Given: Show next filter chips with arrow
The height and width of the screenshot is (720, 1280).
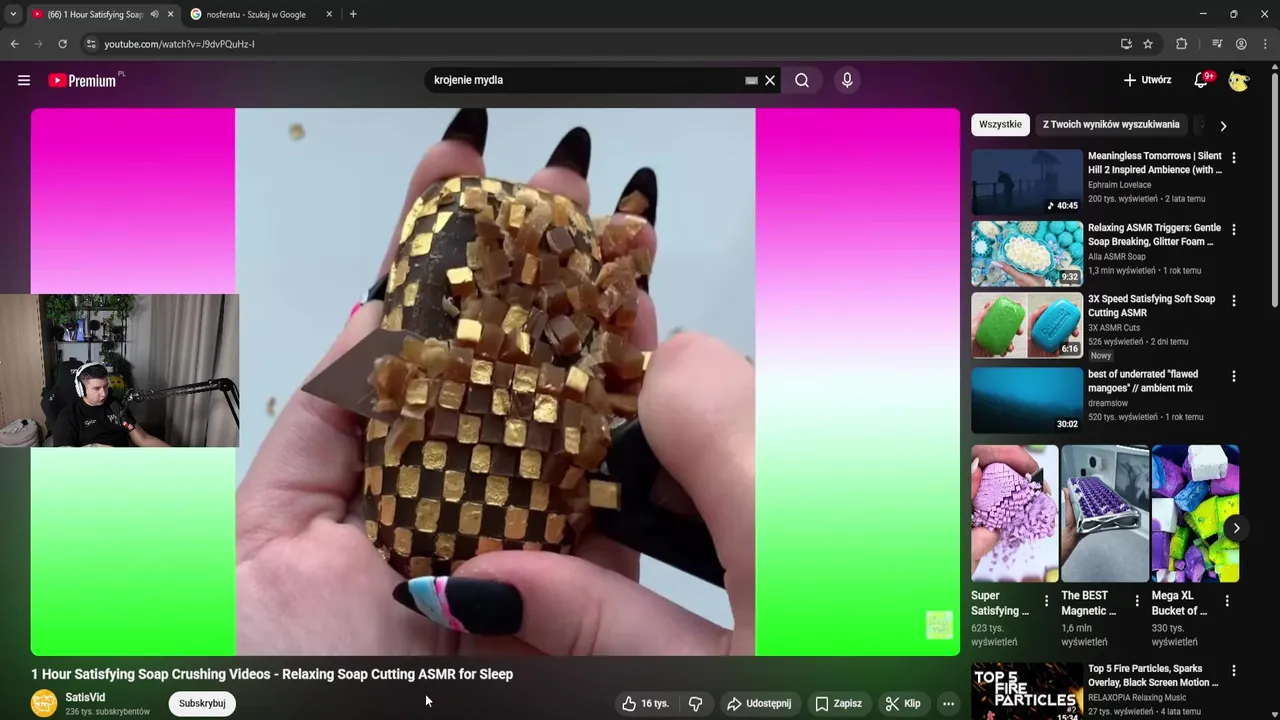Looking at the screenshot, I should (x=1222, y=126).
